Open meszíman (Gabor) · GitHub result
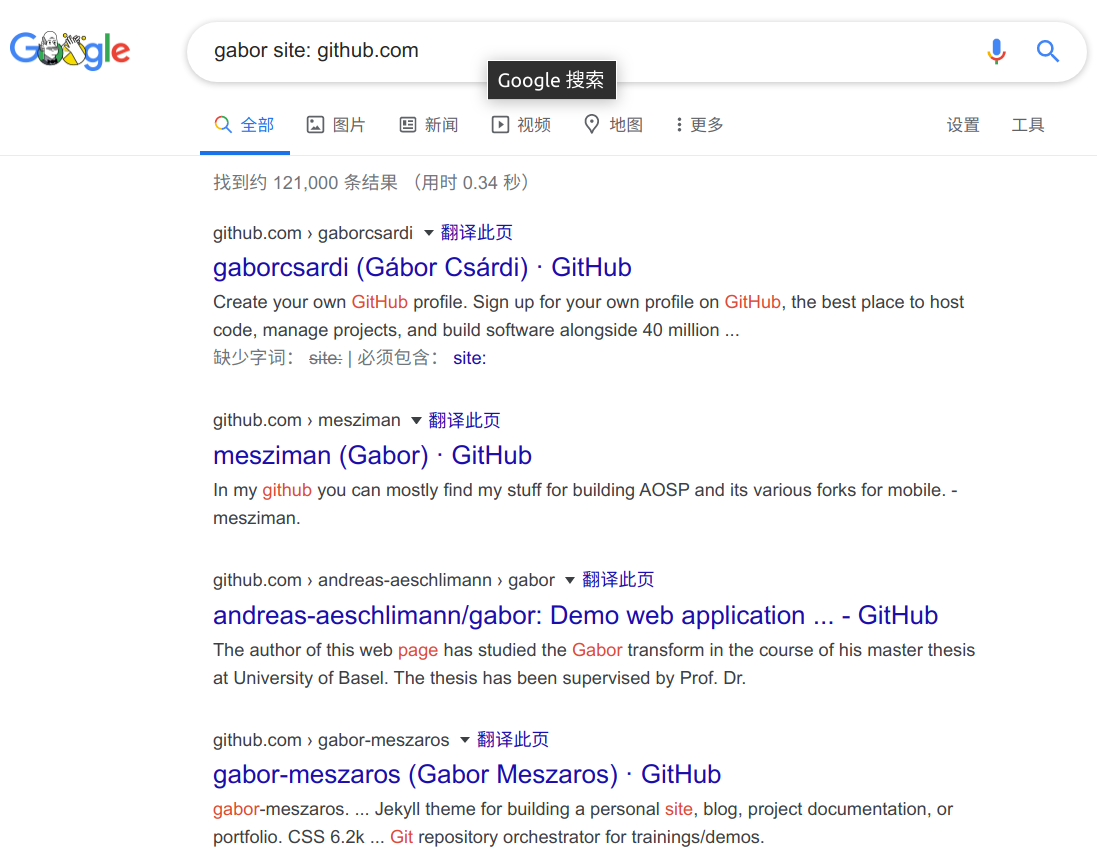This screenshot has height=867, width=1097. point(372,456)
